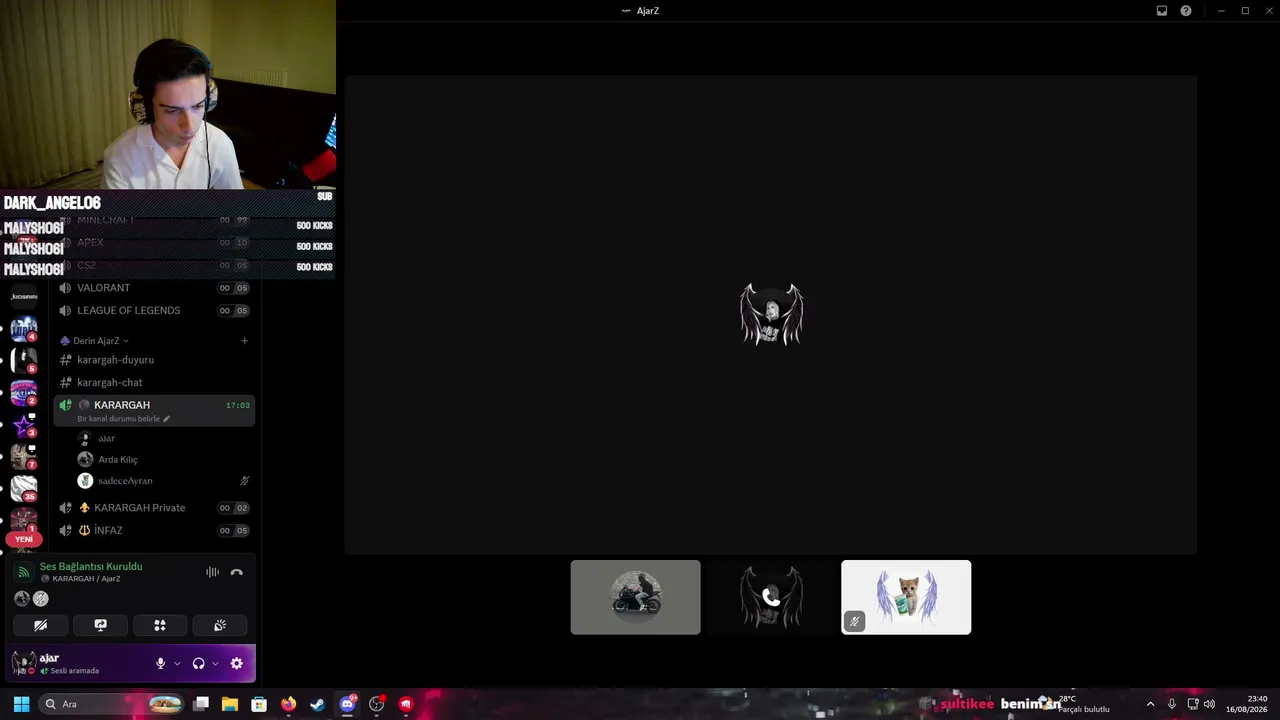Start screen sharing

[100, 625]
